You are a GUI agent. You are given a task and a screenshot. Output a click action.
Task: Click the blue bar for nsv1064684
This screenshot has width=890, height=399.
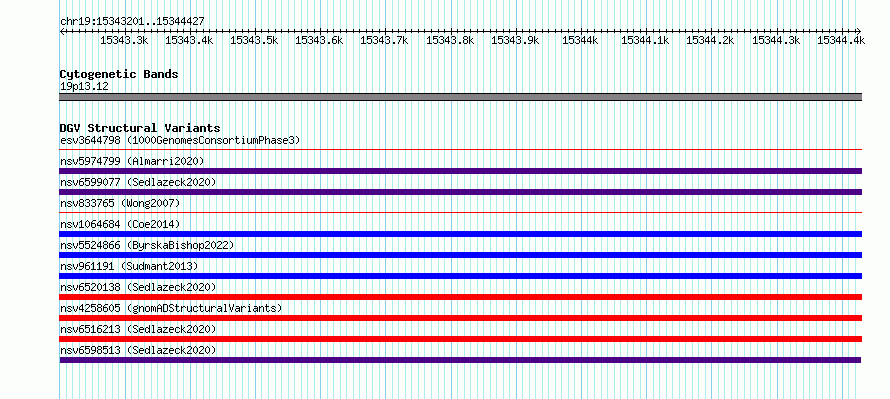pos(461,234)
